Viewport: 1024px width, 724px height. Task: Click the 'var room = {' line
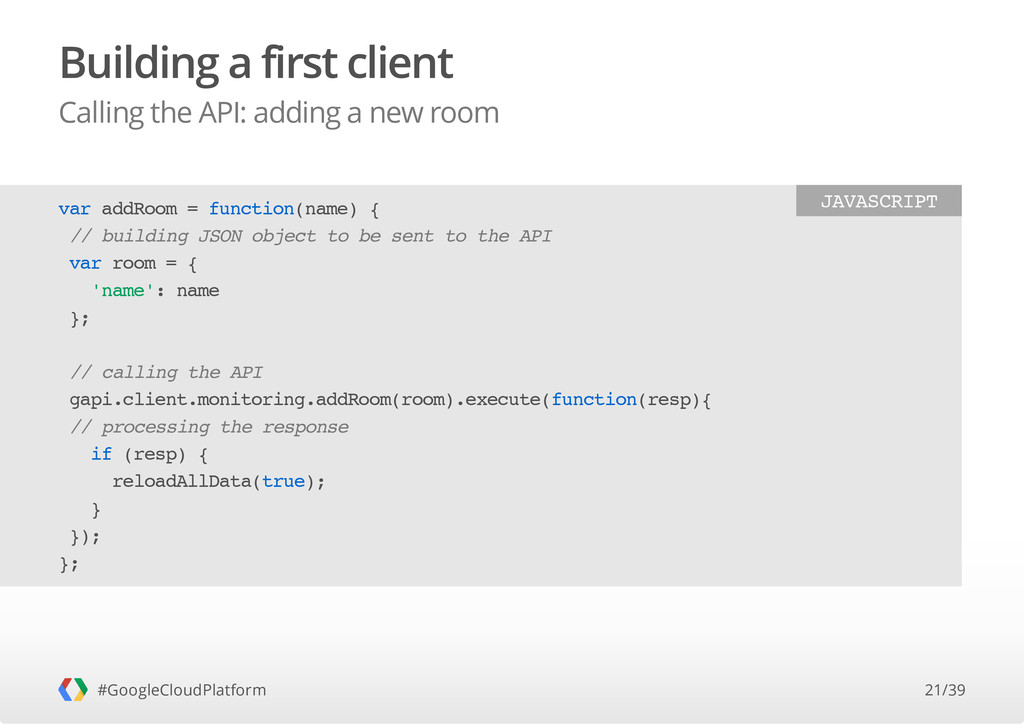[133, 264]
